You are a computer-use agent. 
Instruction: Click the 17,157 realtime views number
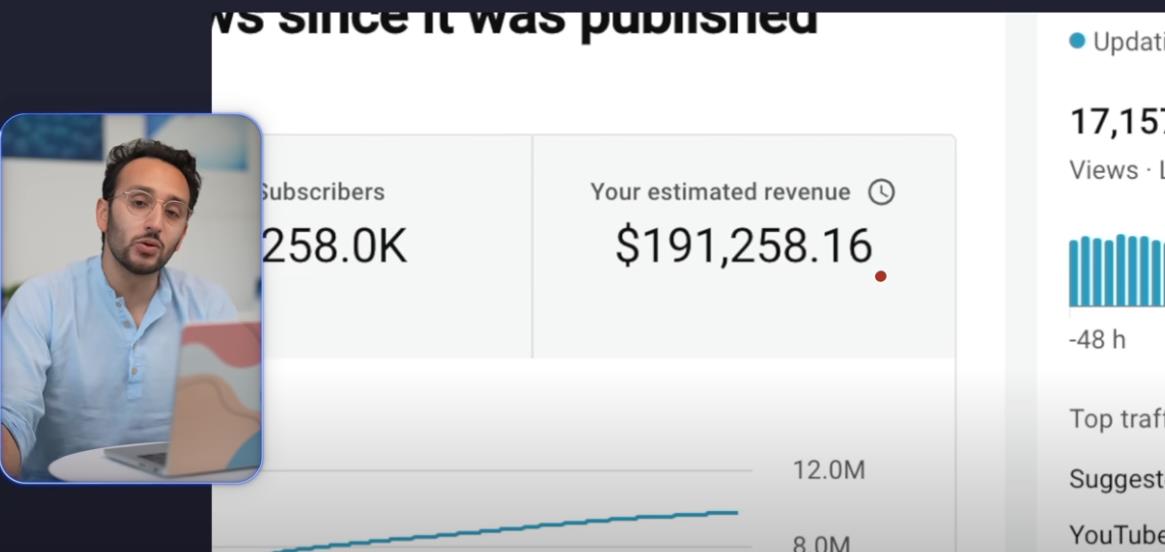pyautogui.click(x=1117, y=122)
